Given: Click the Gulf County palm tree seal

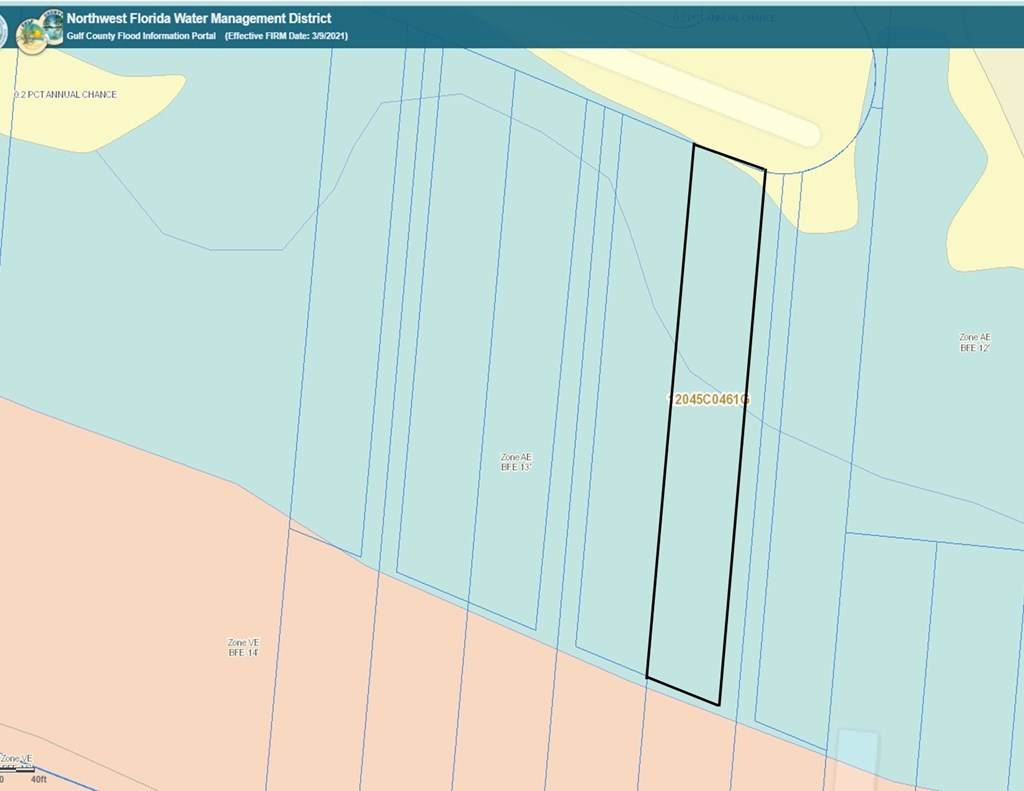Looking at the screenshot, I should [30, 36].
